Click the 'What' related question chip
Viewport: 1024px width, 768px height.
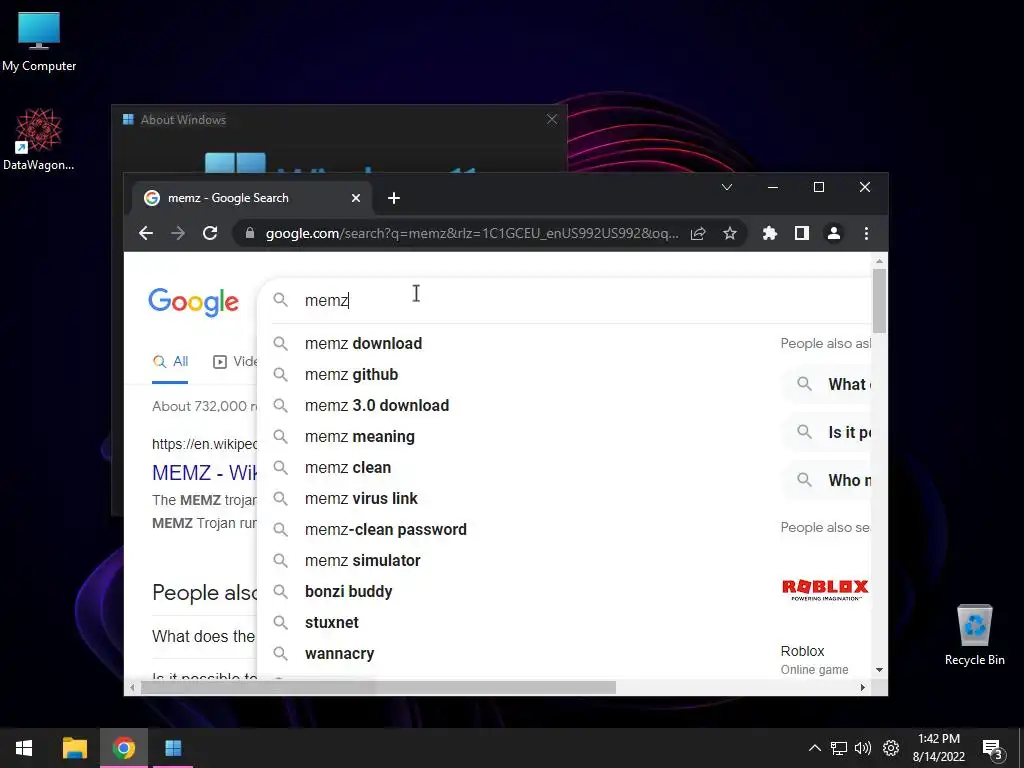(x=827, y=385)
